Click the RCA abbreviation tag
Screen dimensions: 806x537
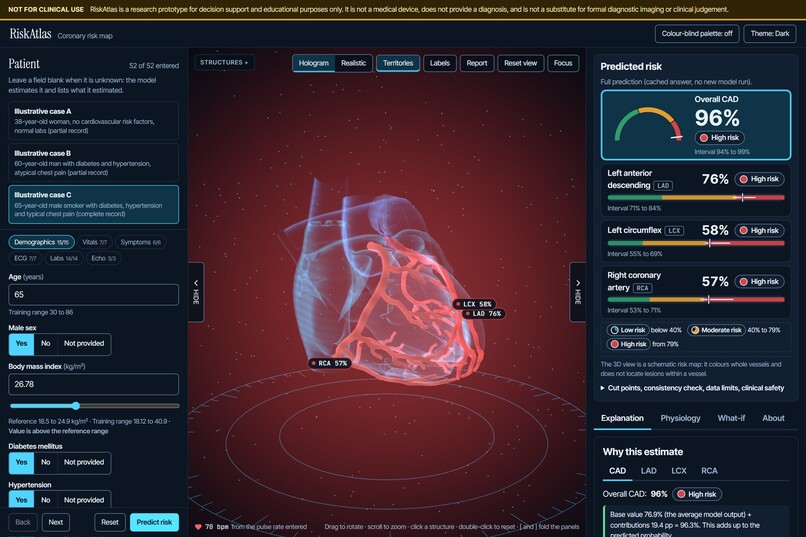(643, 288)
